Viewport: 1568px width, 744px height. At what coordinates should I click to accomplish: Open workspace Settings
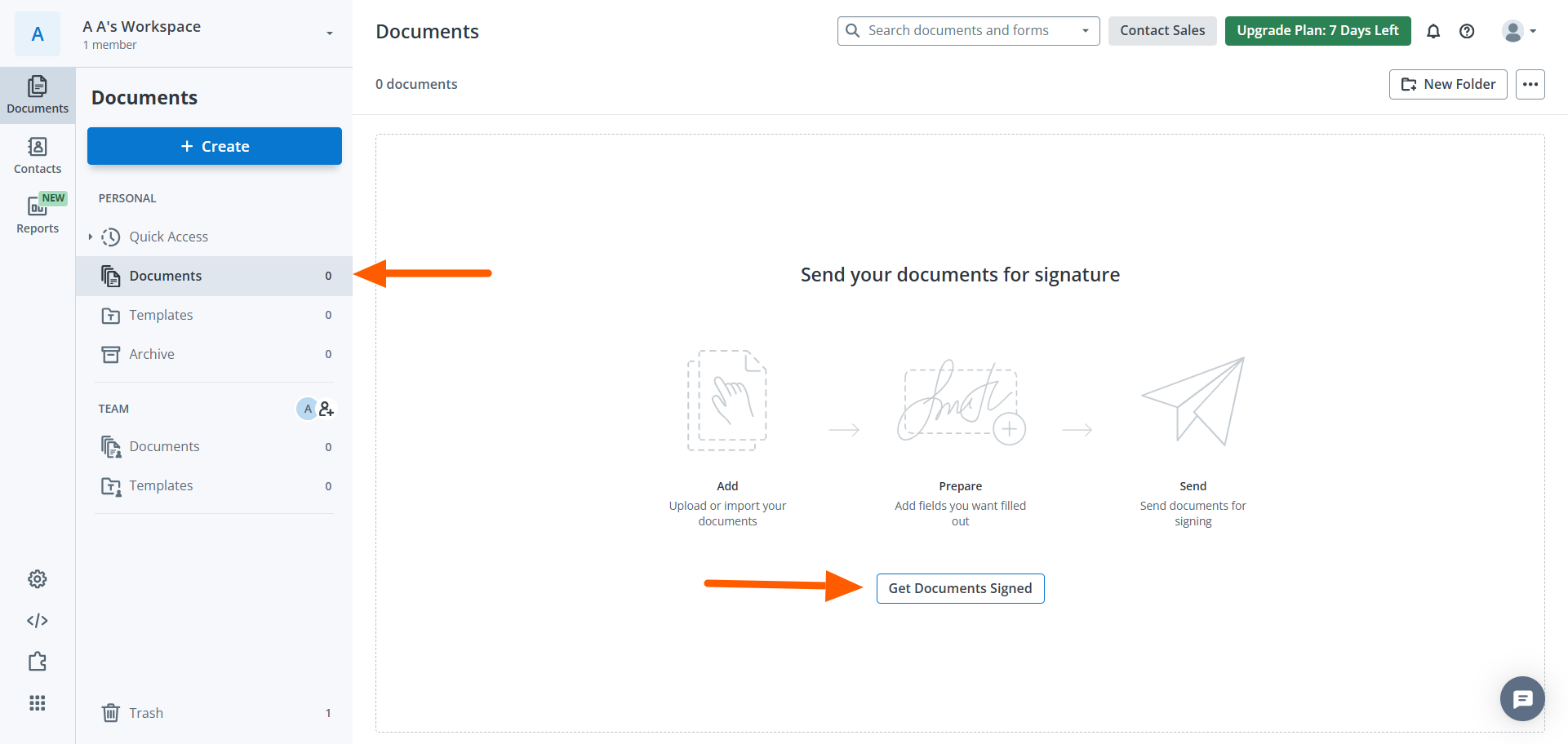coord(38,579)
